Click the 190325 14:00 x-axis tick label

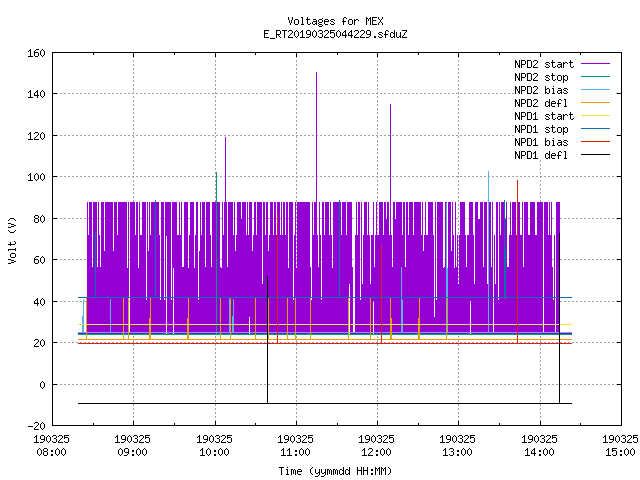coord(539,445)
